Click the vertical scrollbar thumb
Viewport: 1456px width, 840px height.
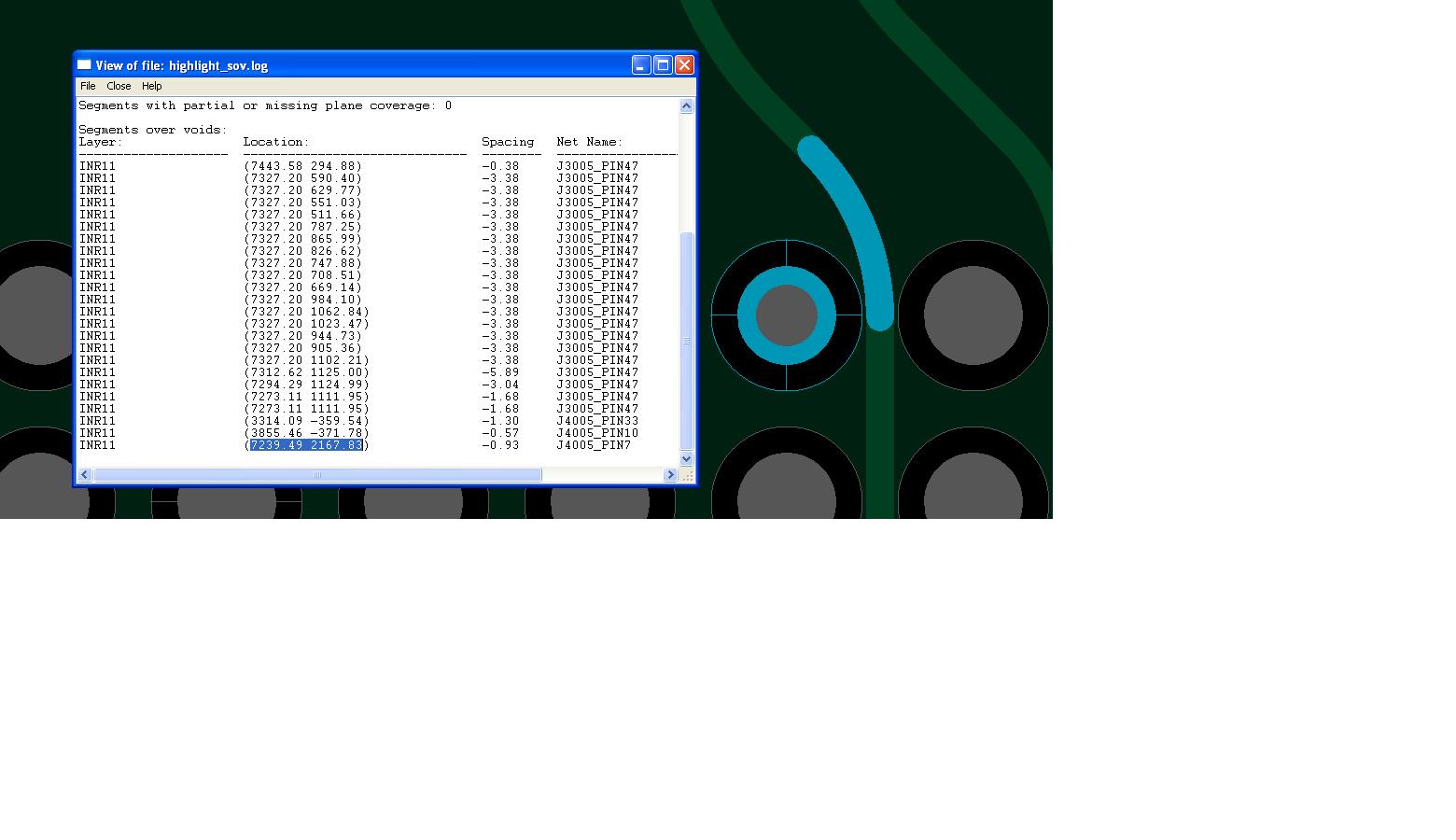click(x=686, y=341)
